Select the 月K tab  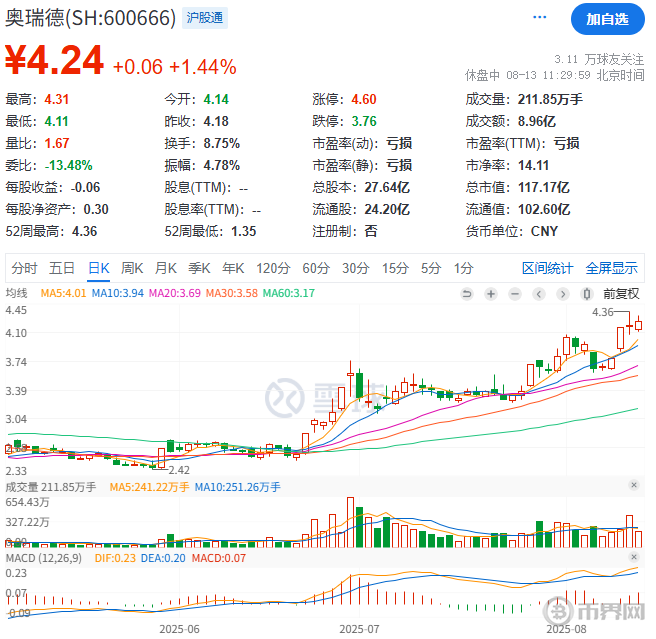pyautogui.click(x=166, y=268)
